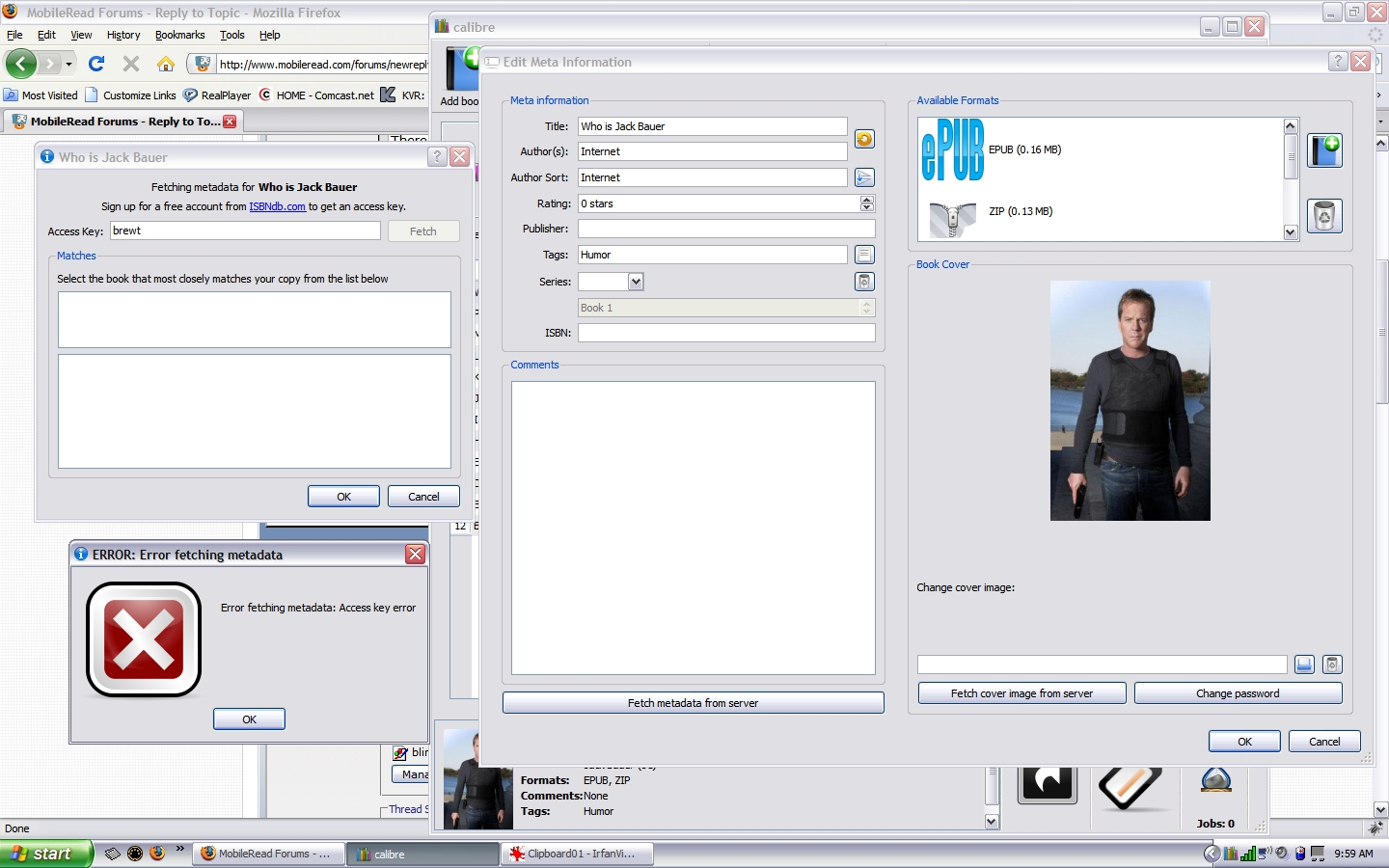Click the Author Sort input field

[713, 177]
